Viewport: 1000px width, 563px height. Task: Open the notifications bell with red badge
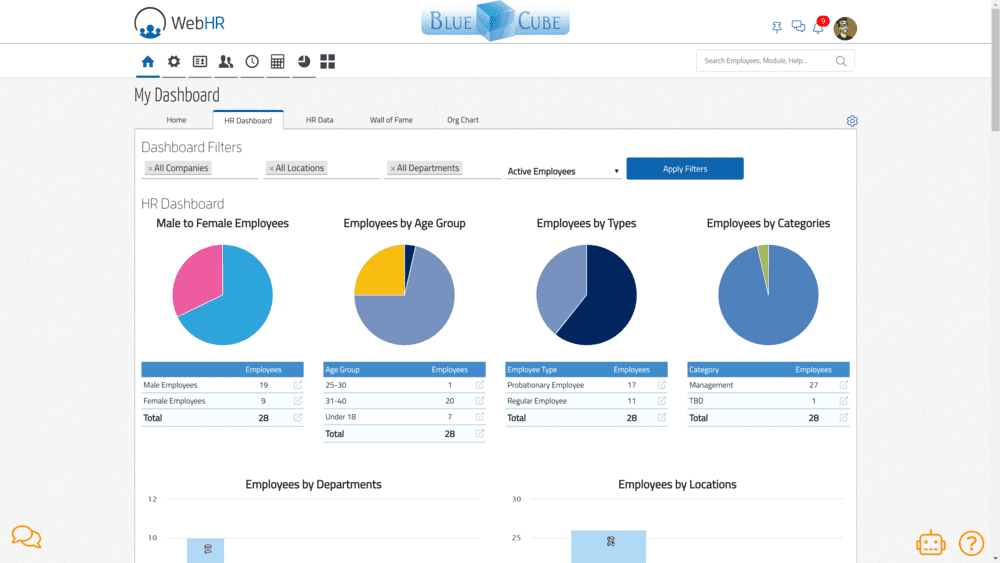[819, 26]
